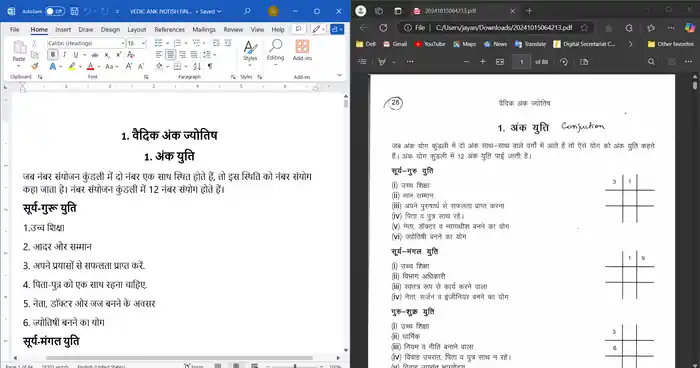Toggle Superscript formatting
Viewport: 700px width, 368px height.
click(x=119, y=54)
